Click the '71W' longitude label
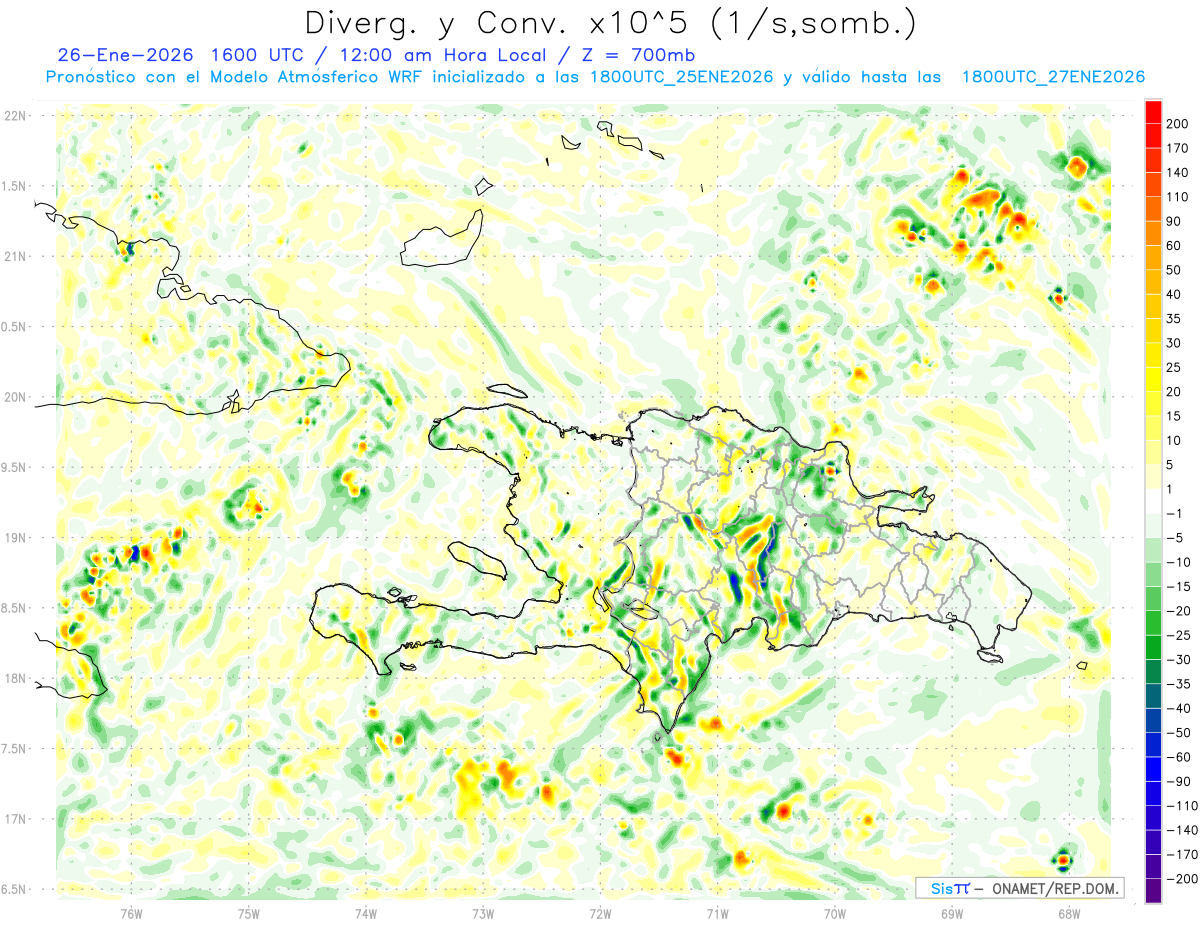 click(717, 912)
